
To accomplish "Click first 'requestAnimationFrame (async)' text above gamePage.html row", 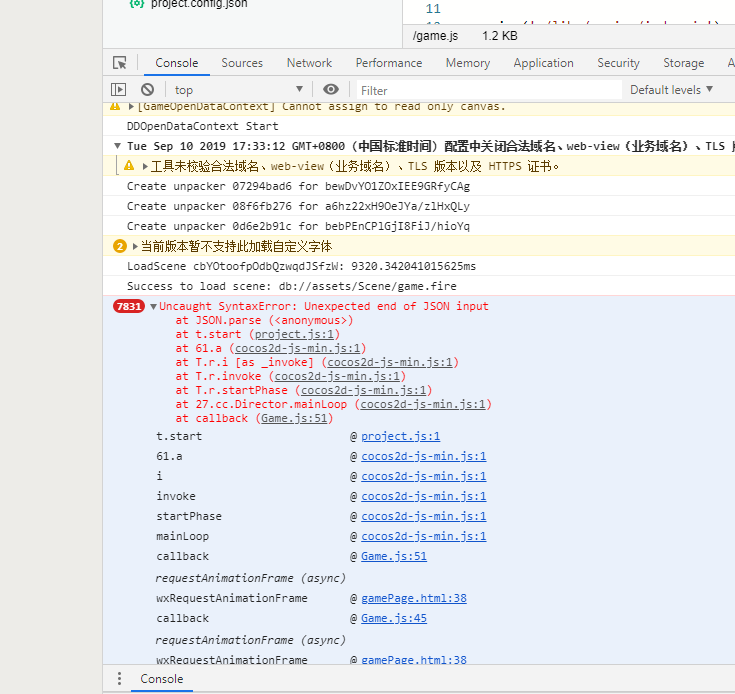I will (x=251, y=578).
